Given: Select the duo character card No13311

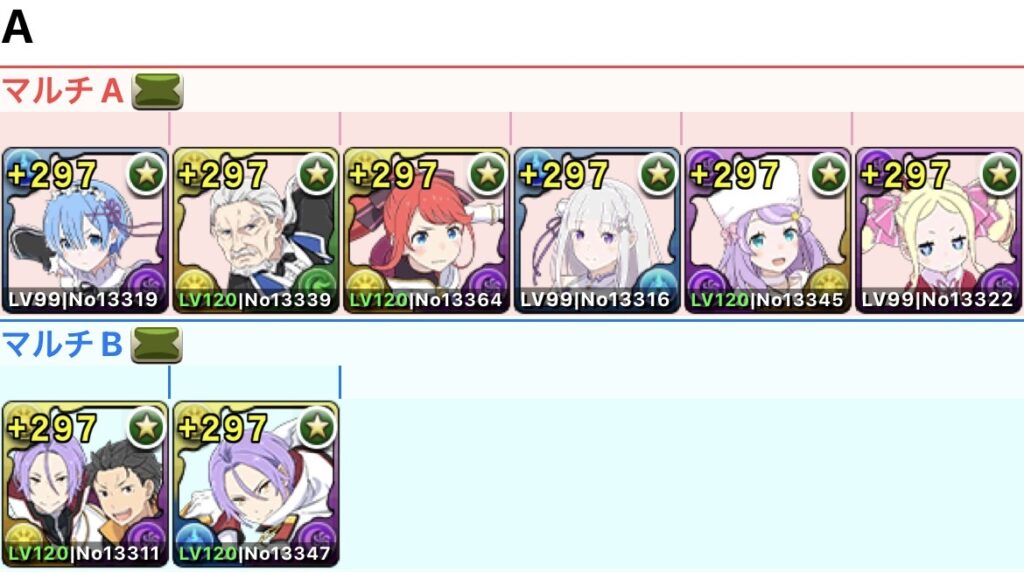Looking at the screenshot, I should tap(85, 484).
